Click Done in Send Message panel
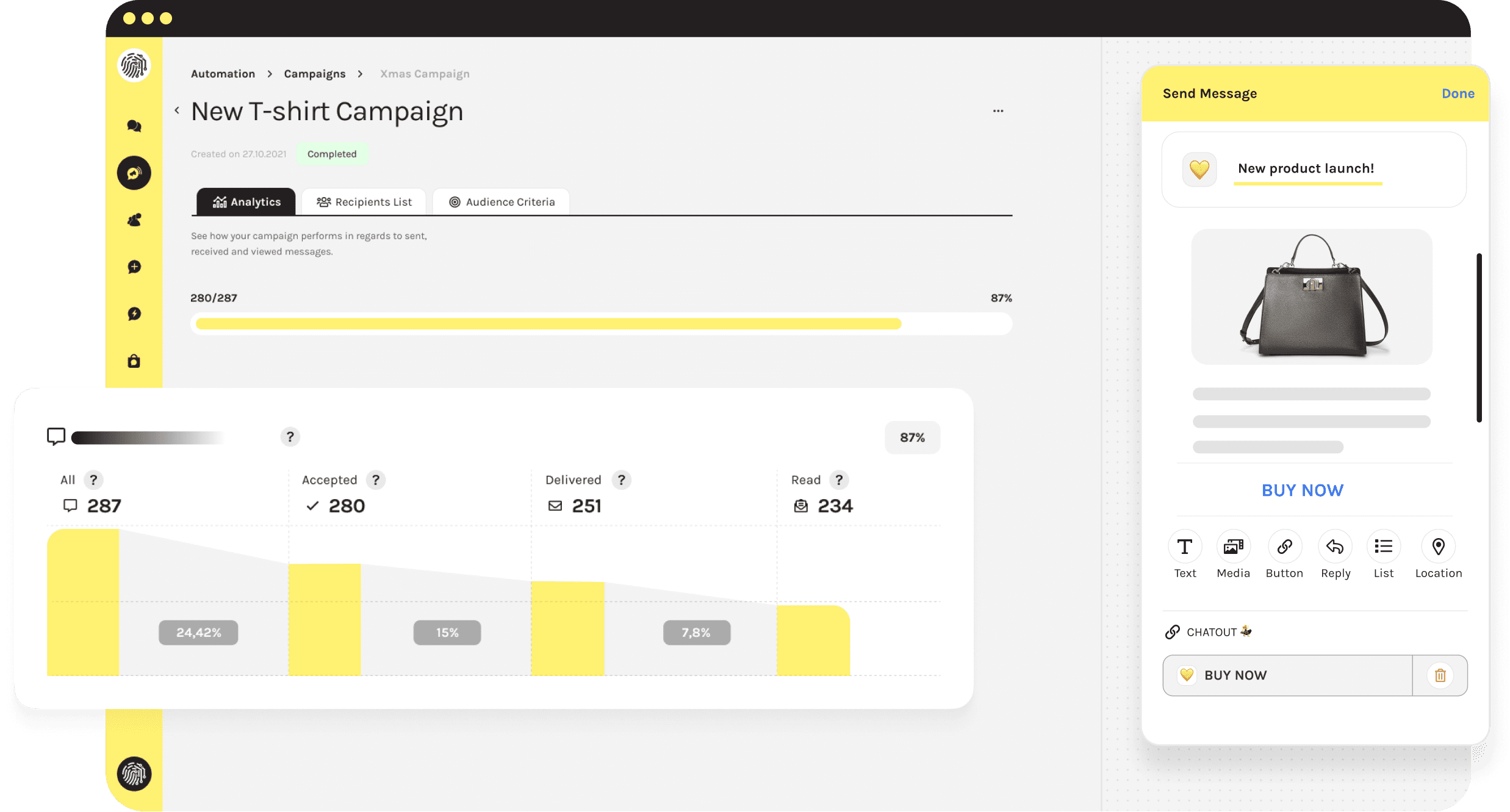The width and height of the screenshot is (1510, 812). click(x=1458, y=93)
